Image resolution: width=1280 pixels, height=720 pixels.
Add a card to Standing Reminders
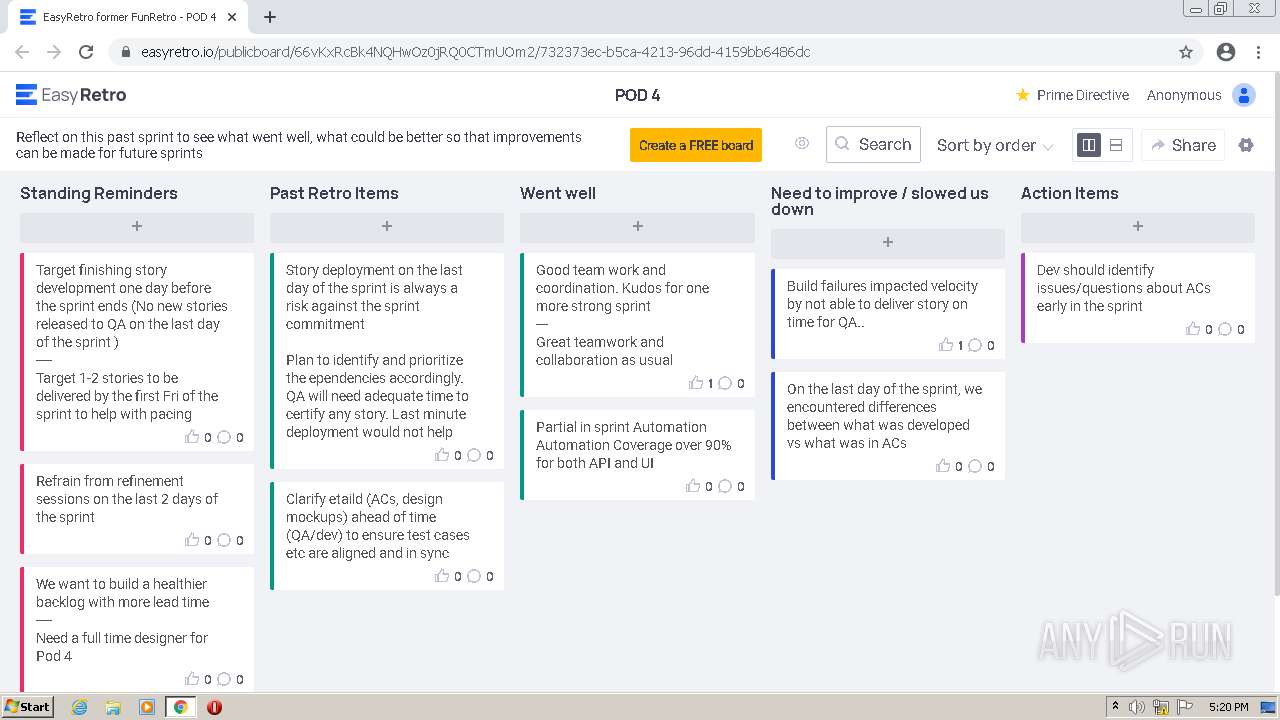point(137,227)
